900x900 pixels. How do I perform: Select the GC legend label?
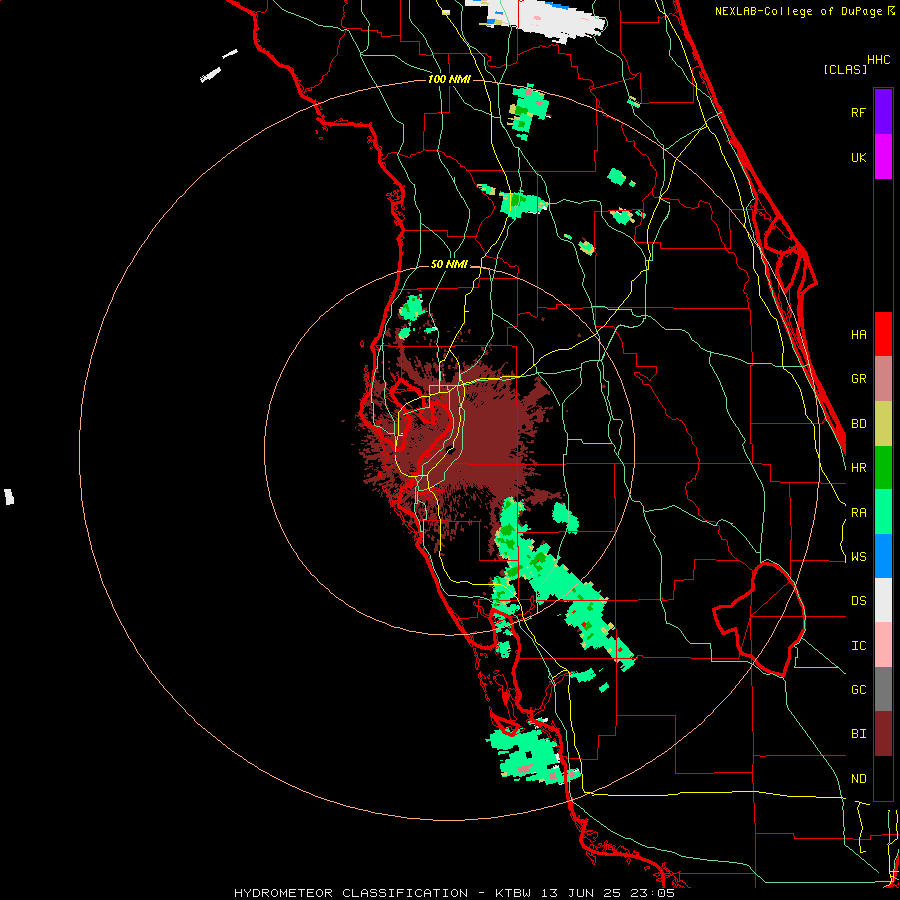point(858,690)
